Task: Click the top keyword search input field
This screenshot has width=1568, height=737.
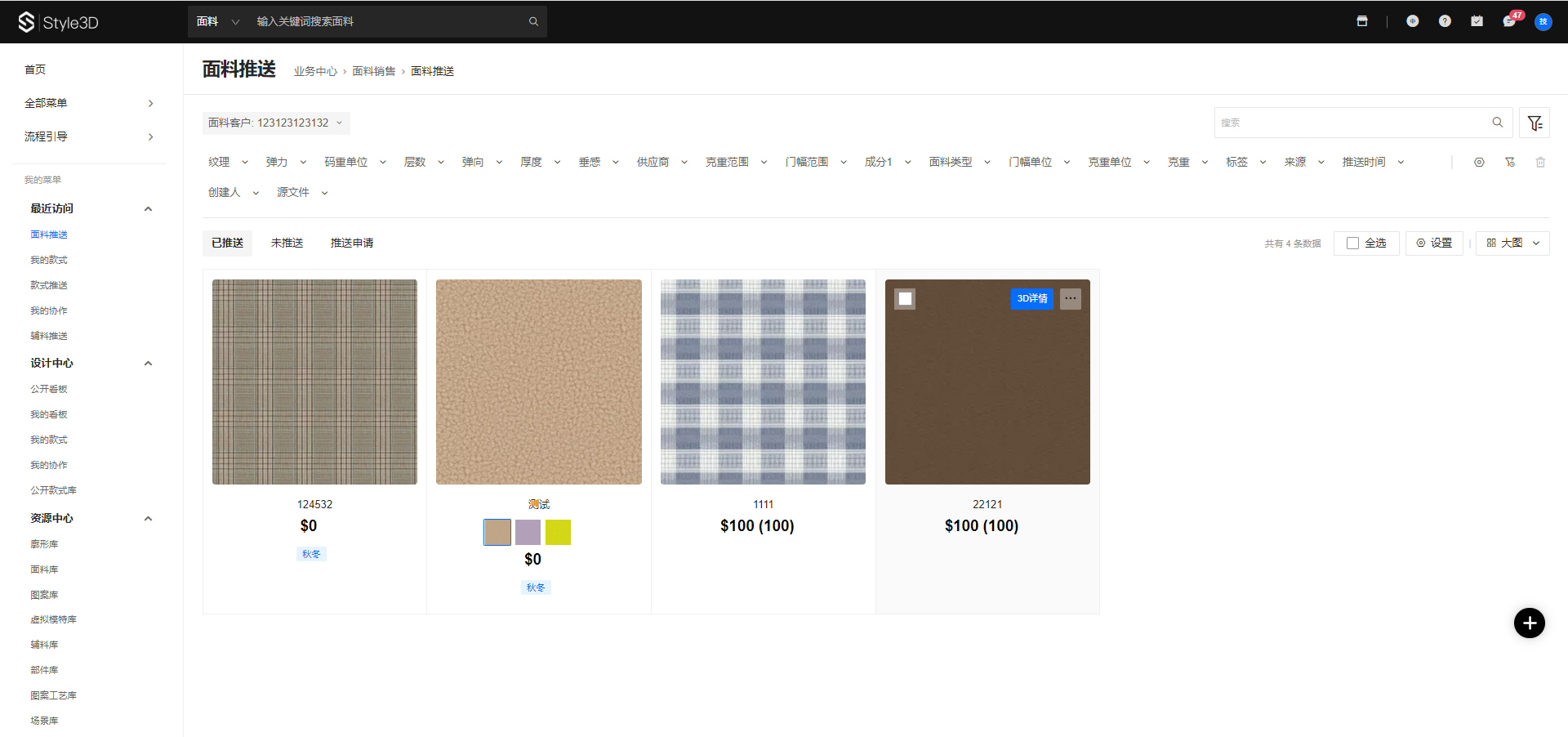Action: (388, 22)
